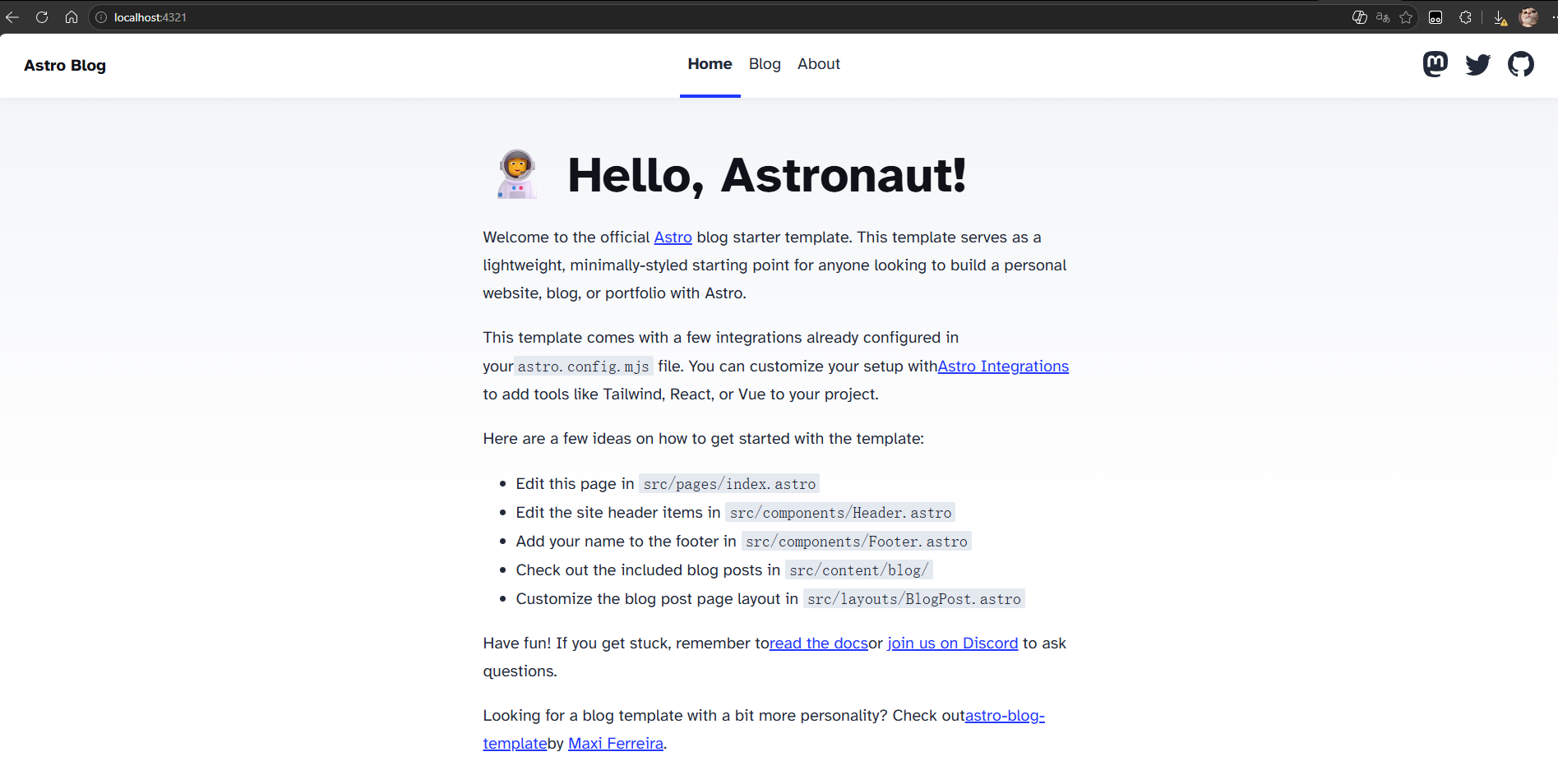1558x784 pixels.
Task: Go back with the browser back arrow
Action: [12, 17]
